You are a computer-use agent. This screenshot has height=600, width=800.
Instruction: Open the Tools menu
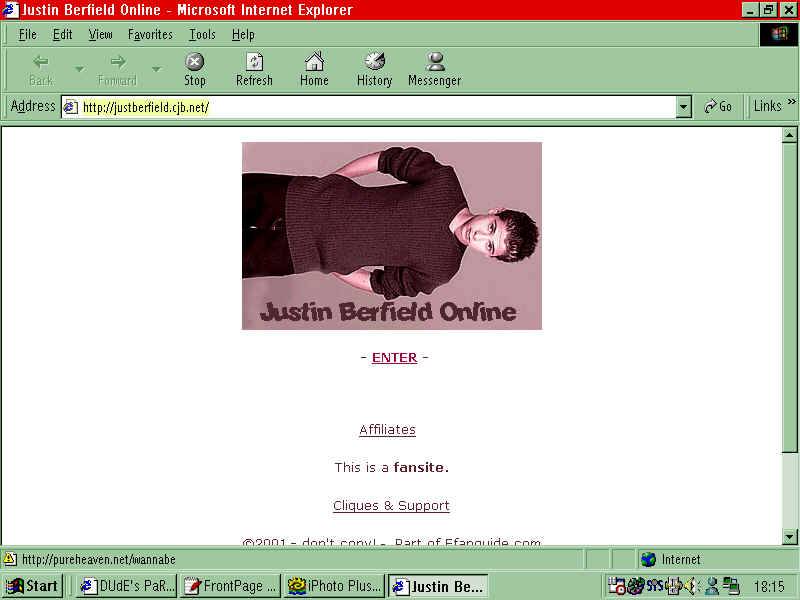[x=203, y=35]
